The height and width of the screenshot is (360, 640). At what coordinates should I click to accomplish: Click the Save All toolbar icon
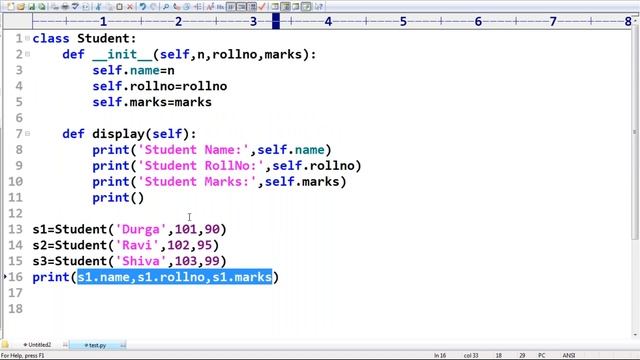(x=42, y=7)
